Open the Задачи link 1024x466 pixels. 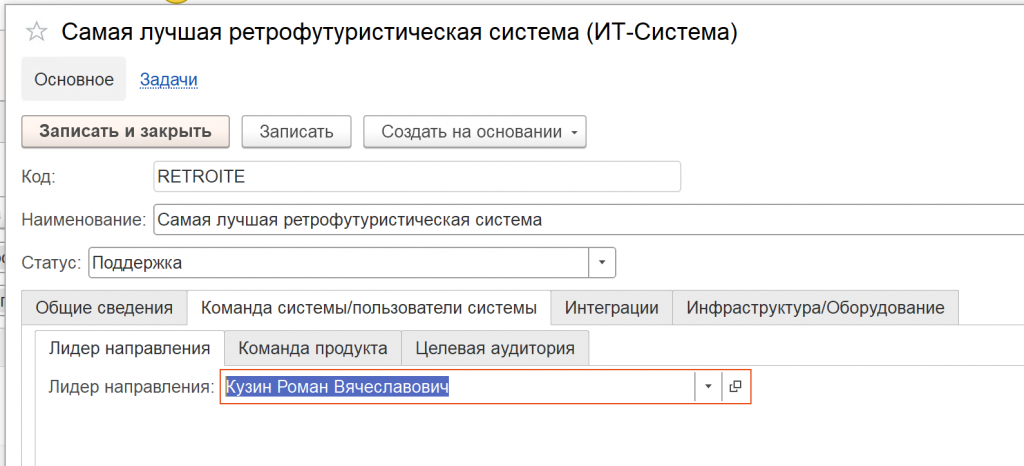pos(168,79)
